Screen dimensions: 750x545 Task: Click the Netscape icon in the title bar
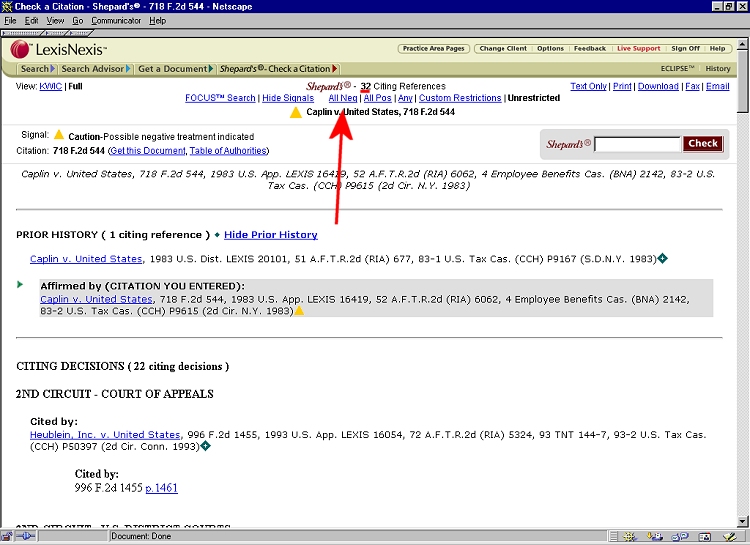coord(7,7)
